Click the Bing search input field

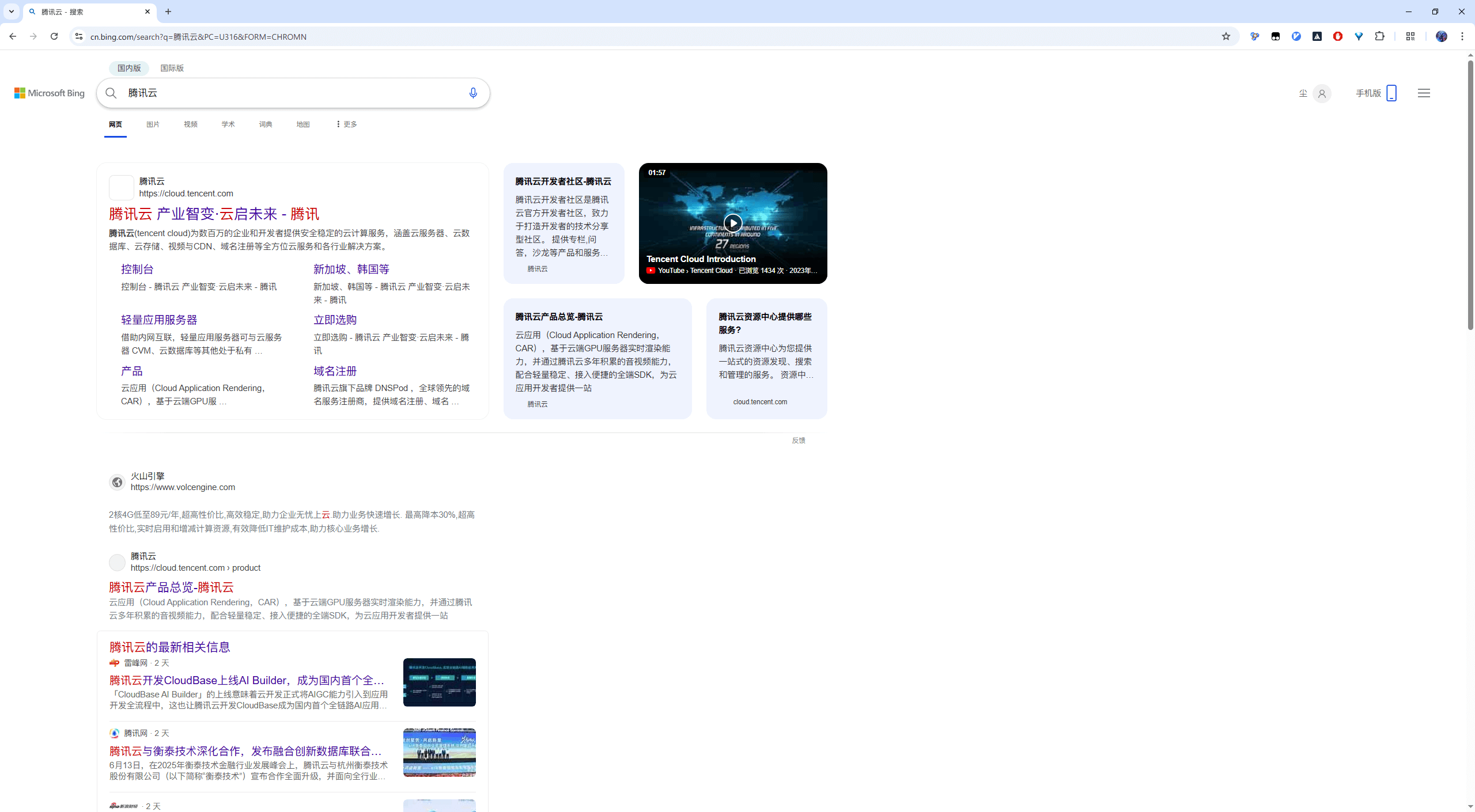tap(293, 93)
